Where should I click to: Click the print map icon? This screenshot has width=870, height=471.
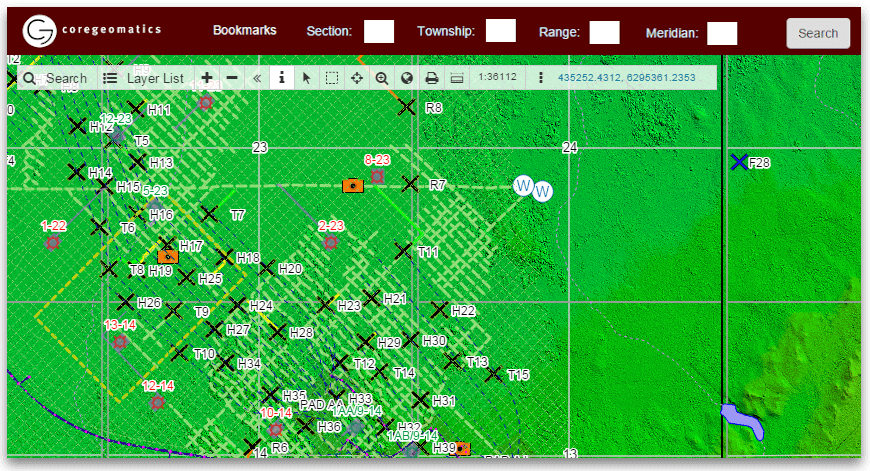click(x=432, y=78)
